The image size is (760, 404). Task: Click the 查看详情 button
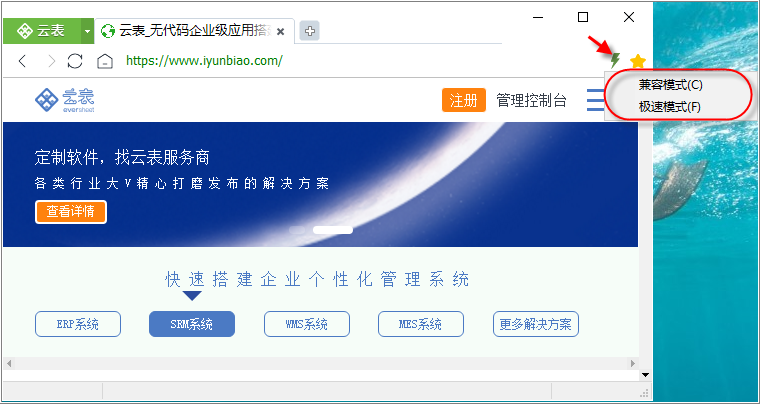click(71, 212)
